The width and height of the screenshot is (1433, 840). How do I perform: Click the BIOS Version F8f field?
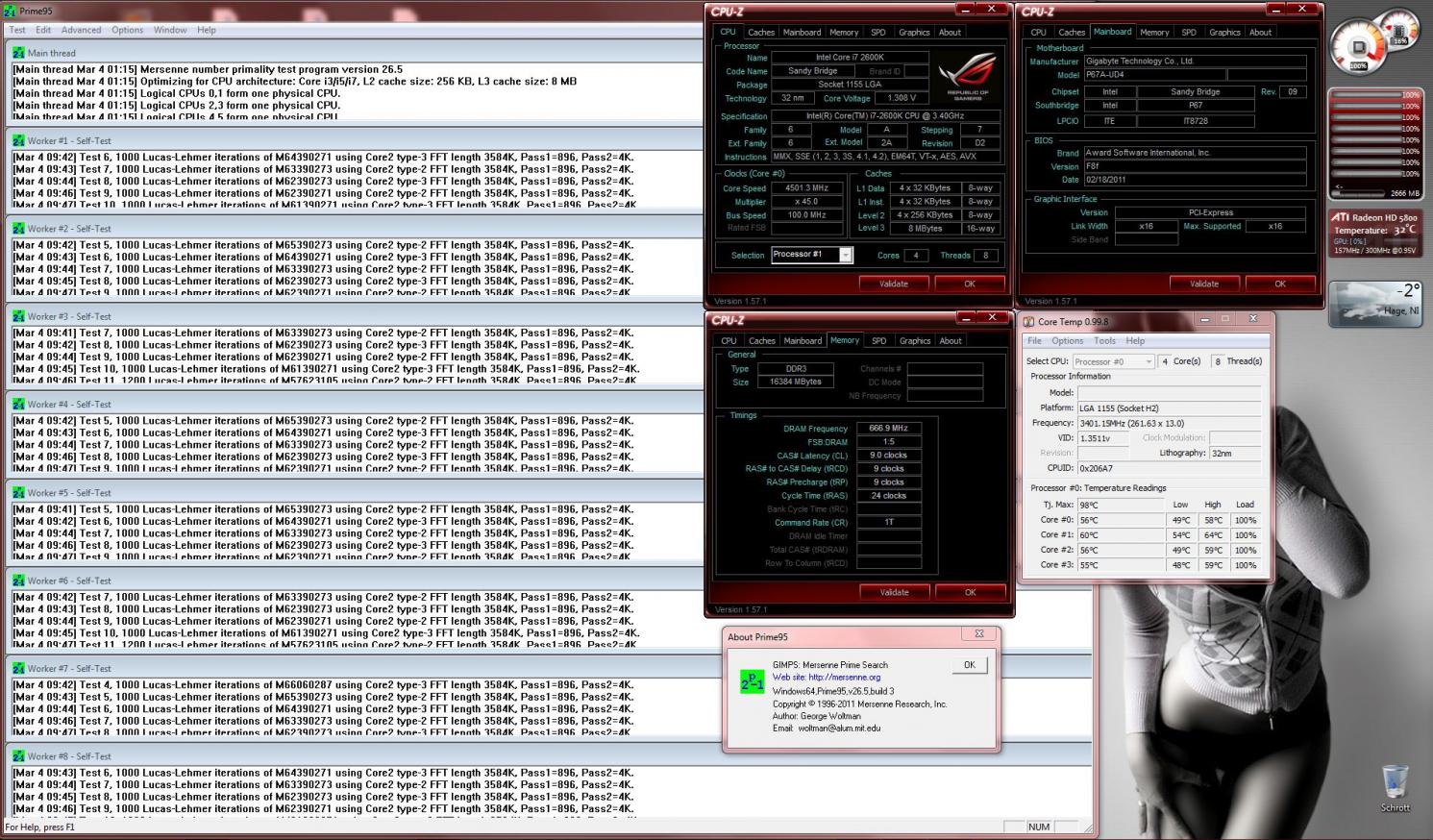tap(1195, 166)
